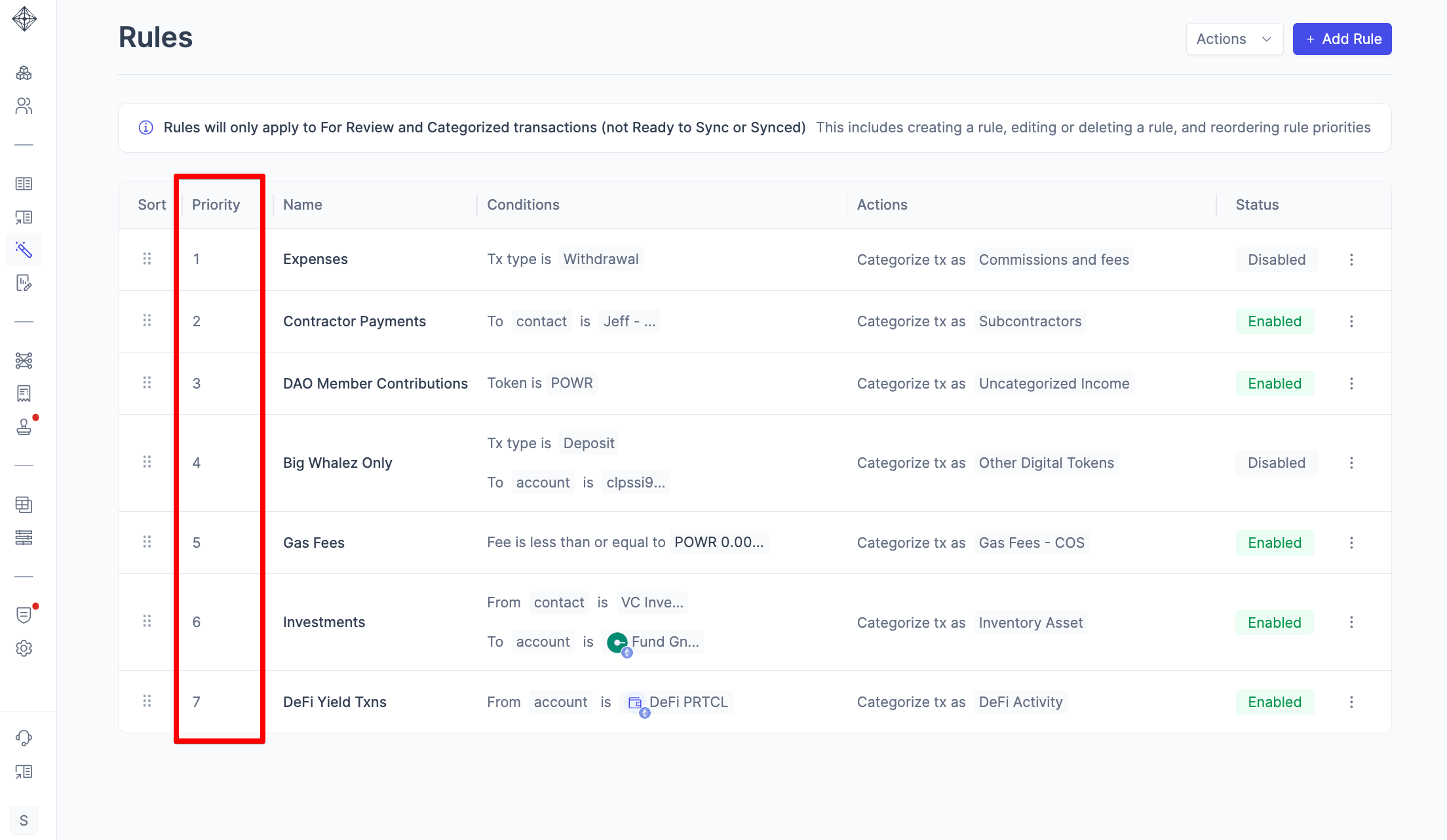Open the support headset icon

(24, 738)
